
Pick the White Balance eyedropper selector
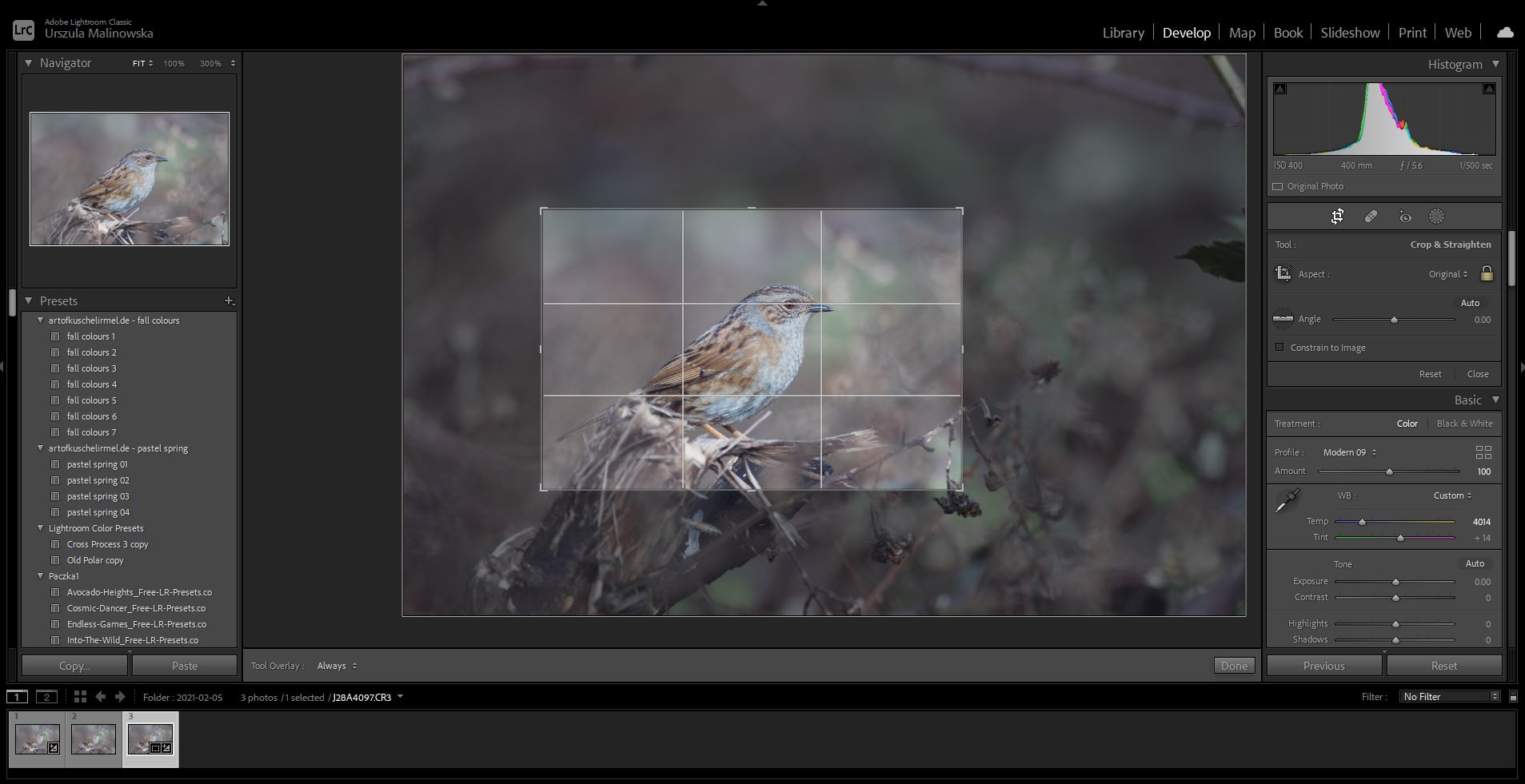pyautogui.click(x=1286, y=501)
